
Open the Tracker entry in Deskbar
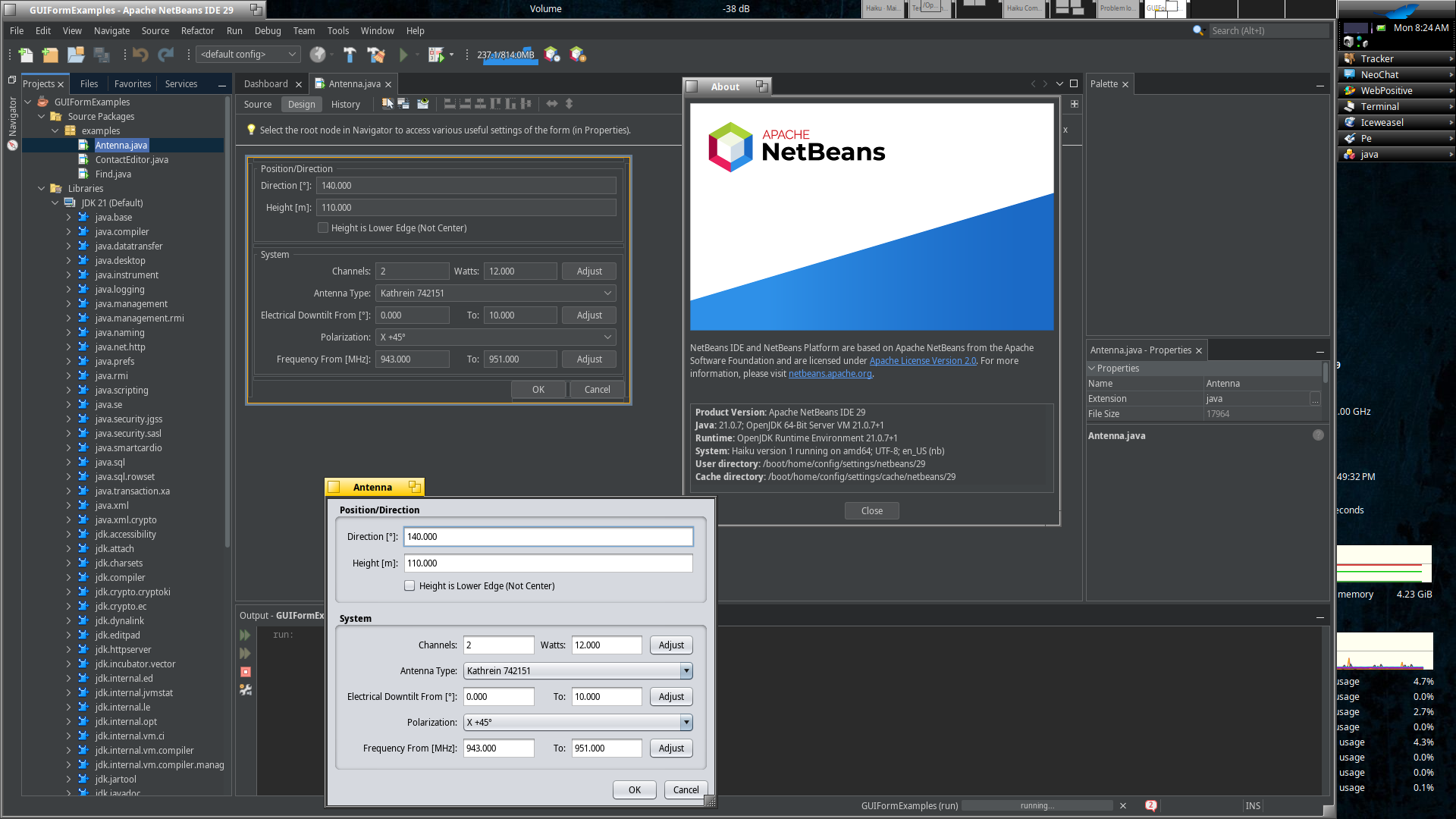point(1395,59)
